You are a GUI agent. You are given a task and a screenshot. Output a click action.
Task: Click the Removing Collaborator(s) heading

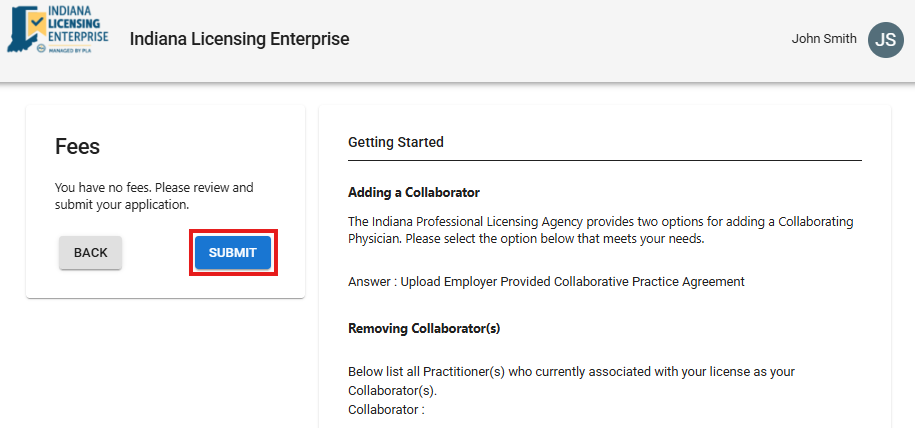(423, 327)
